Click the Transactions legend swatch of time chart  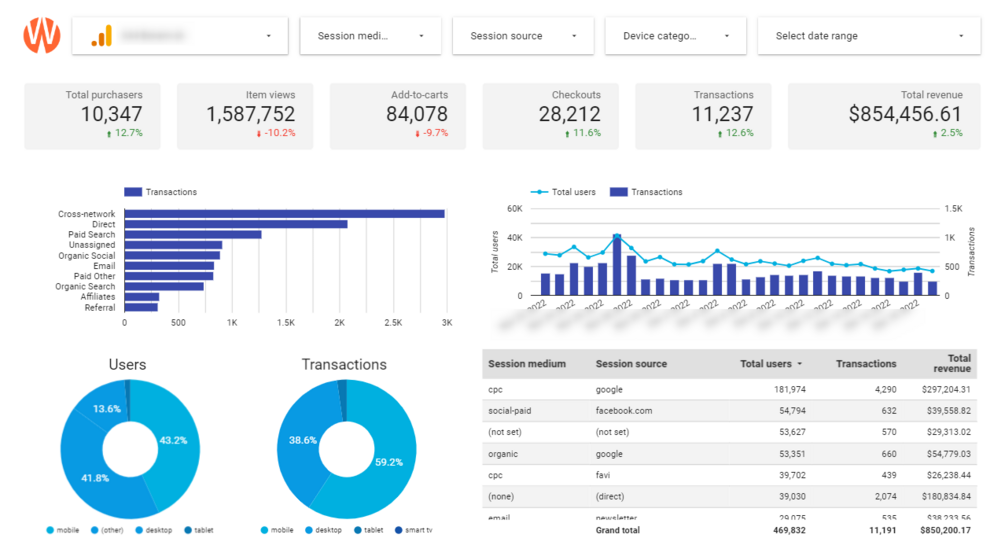(x=619, y=192)
